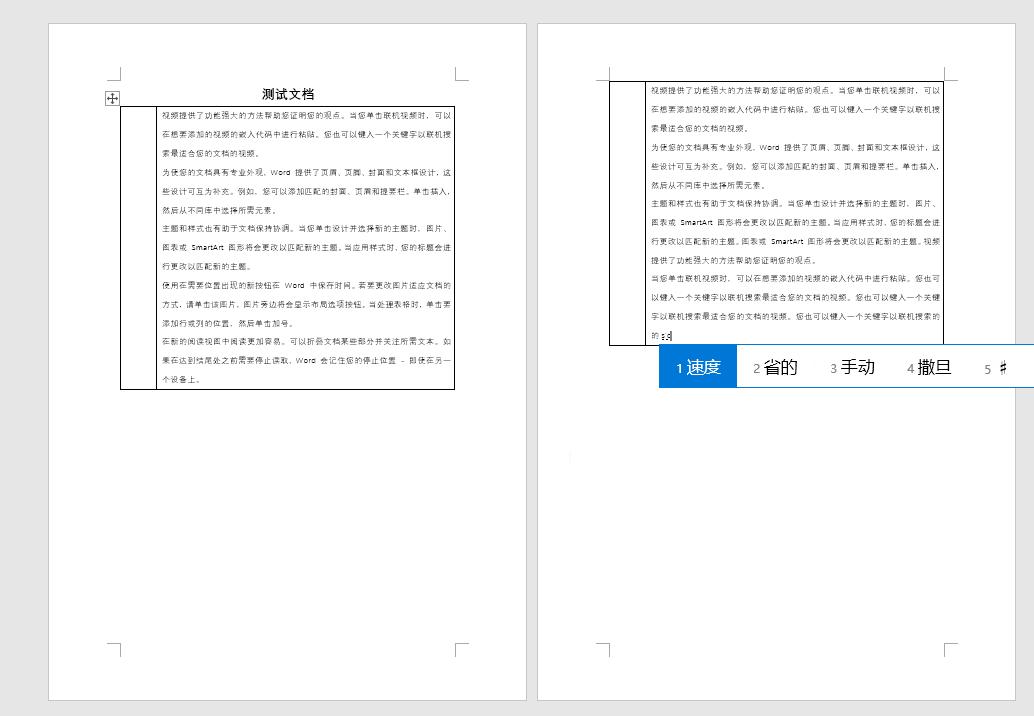The height and width of the screenshot is (716, 1034).
Task: Click the table move handle on page one
Action: [x=111, y=98]
